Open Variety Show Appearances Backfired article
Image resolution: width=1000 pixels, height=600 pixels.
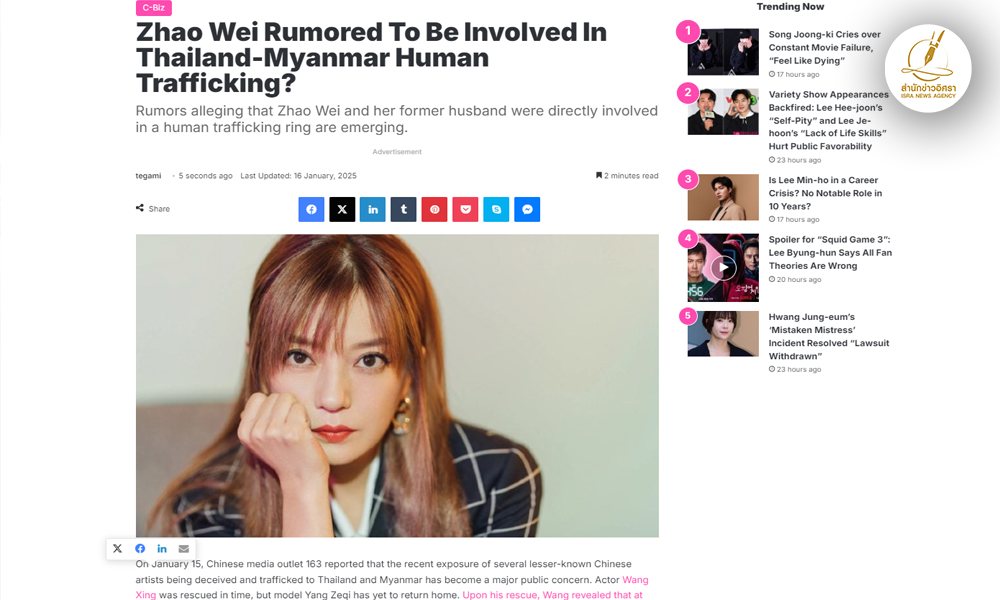click(828, 120)
